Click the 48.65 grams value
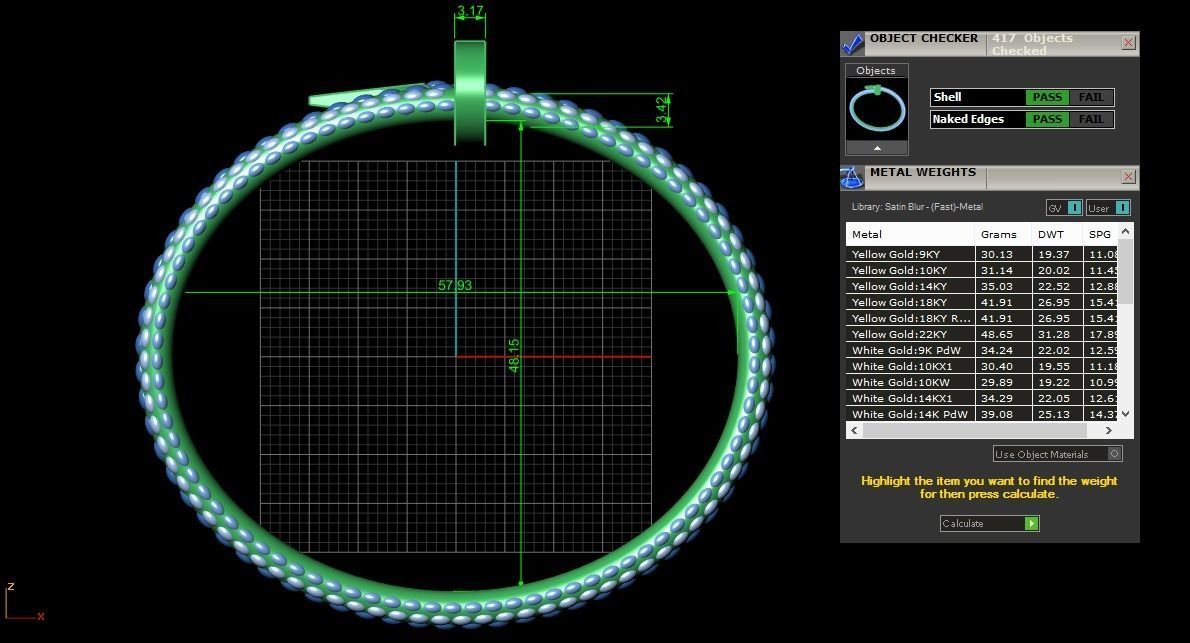 point(996,334)
